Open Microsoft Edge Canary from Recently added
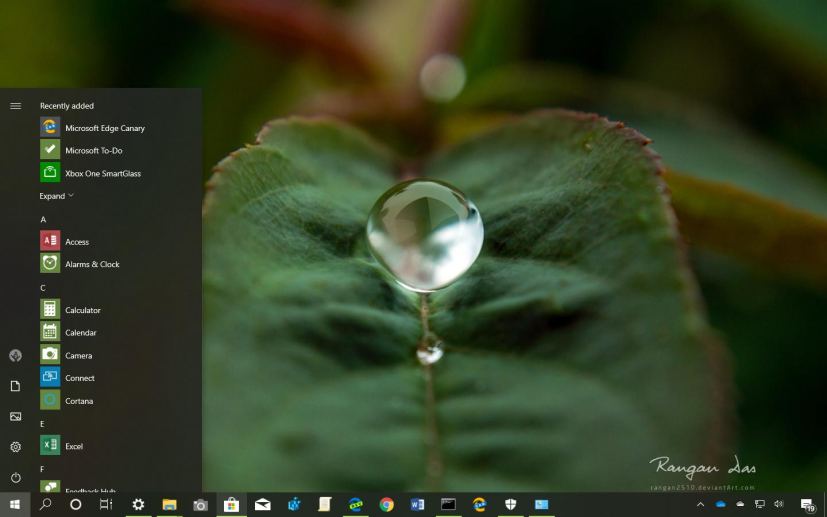This screenshot has height=517, width=827. 104,128
